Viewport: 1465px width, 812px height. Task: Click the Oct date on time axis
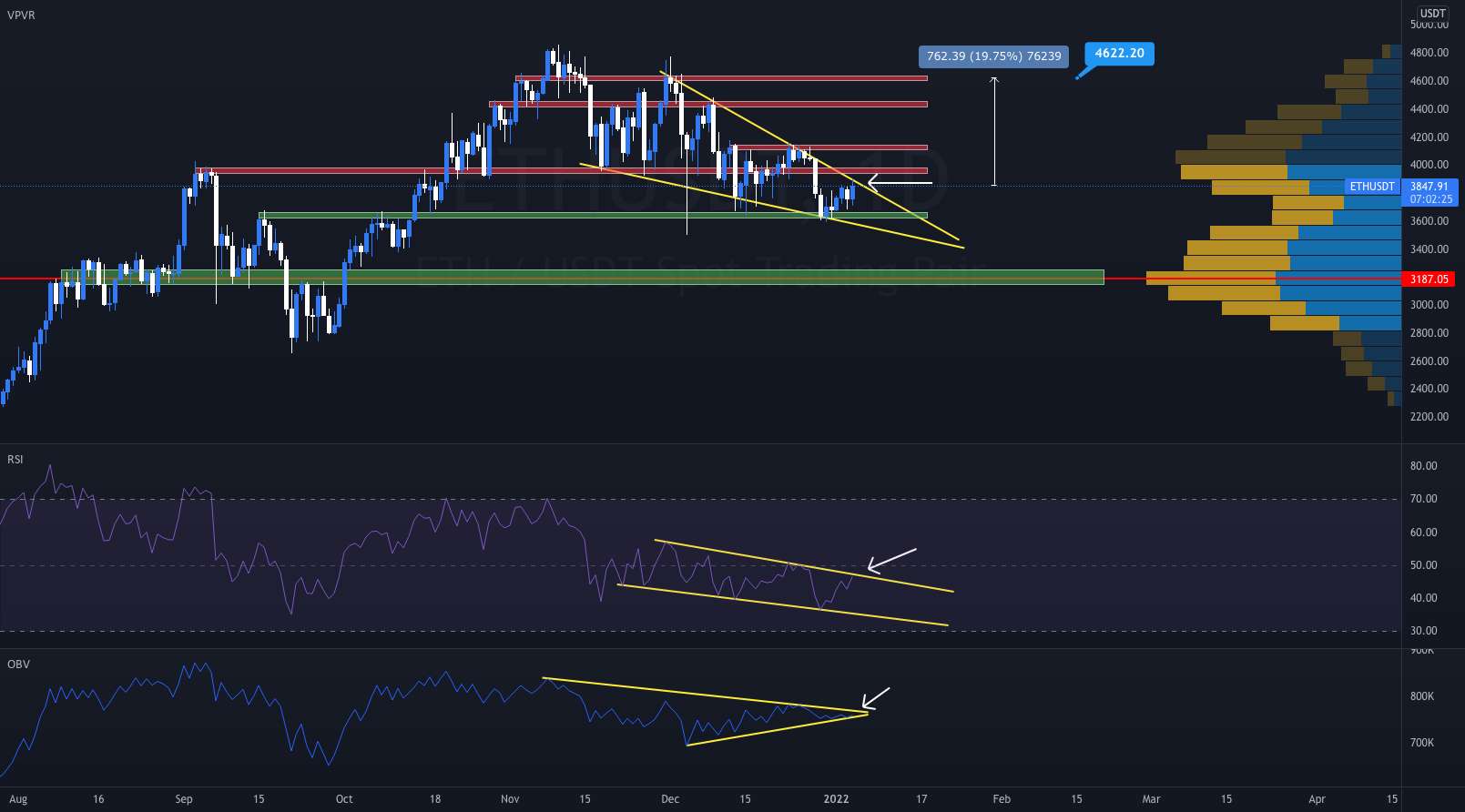click(344, 799)
